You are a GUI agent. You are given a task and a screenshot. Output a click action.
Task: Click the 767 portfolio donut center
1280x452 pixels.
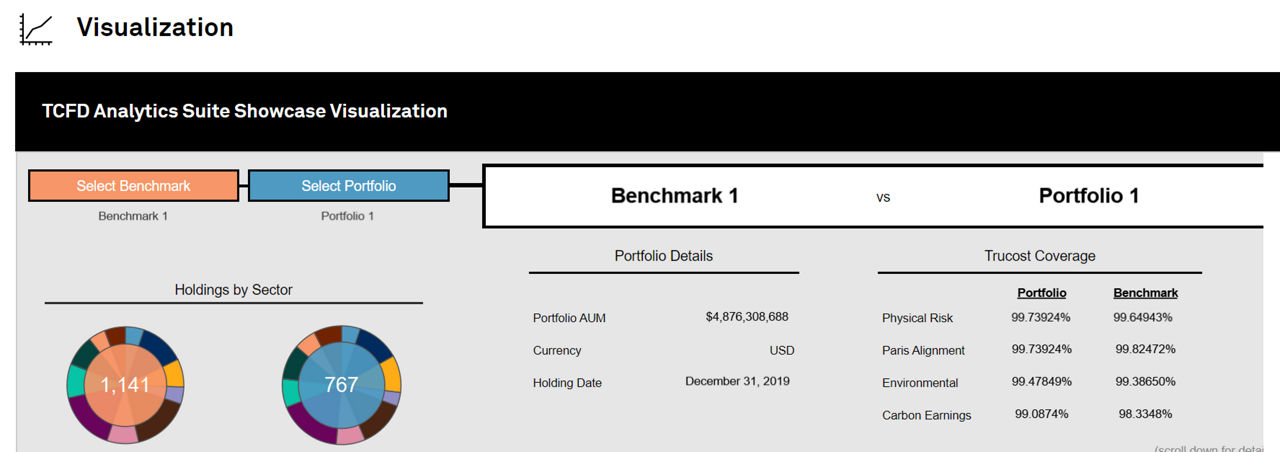coord(341,385)
